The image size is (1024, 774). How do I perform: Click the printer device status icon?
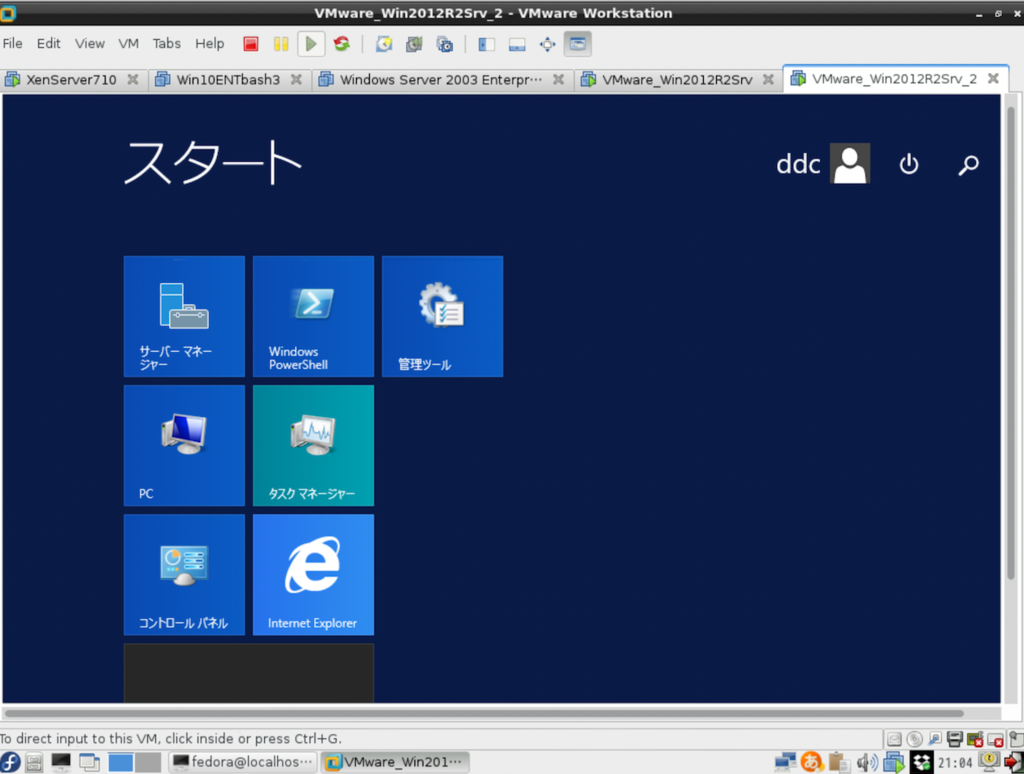coord(955,739)
